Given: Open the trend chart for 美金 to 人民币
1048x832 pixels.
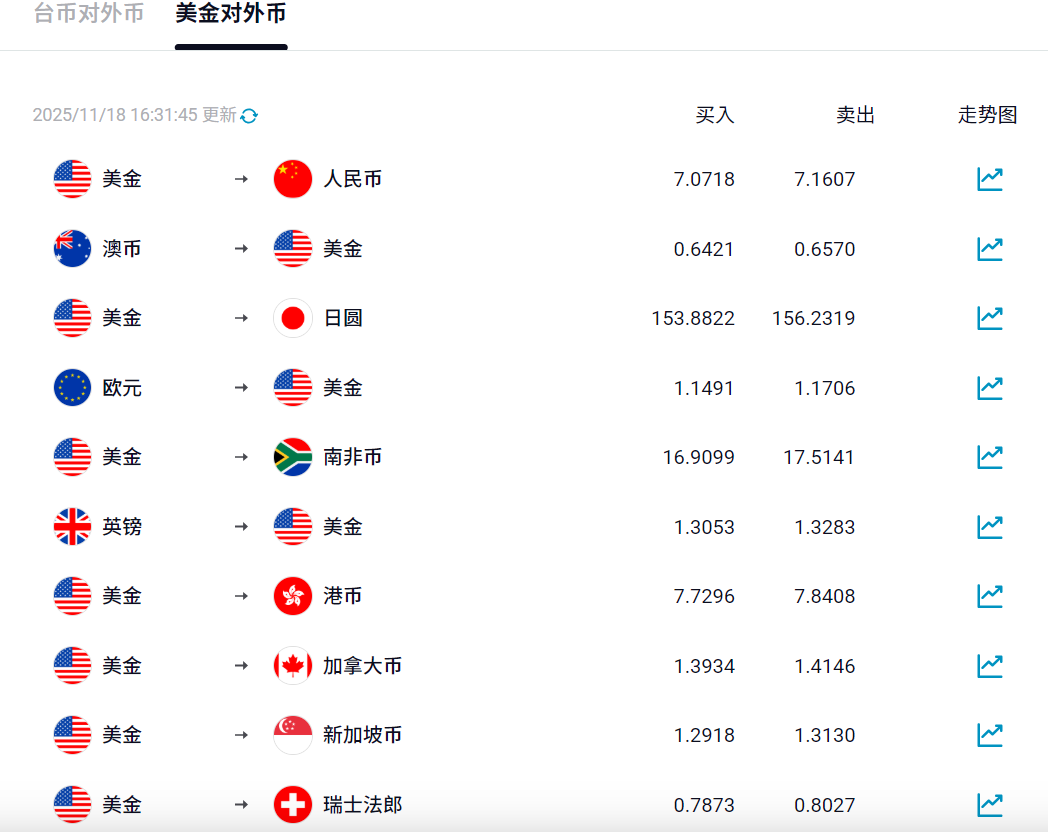Looking at the screenshot, I should coord(989,179).
